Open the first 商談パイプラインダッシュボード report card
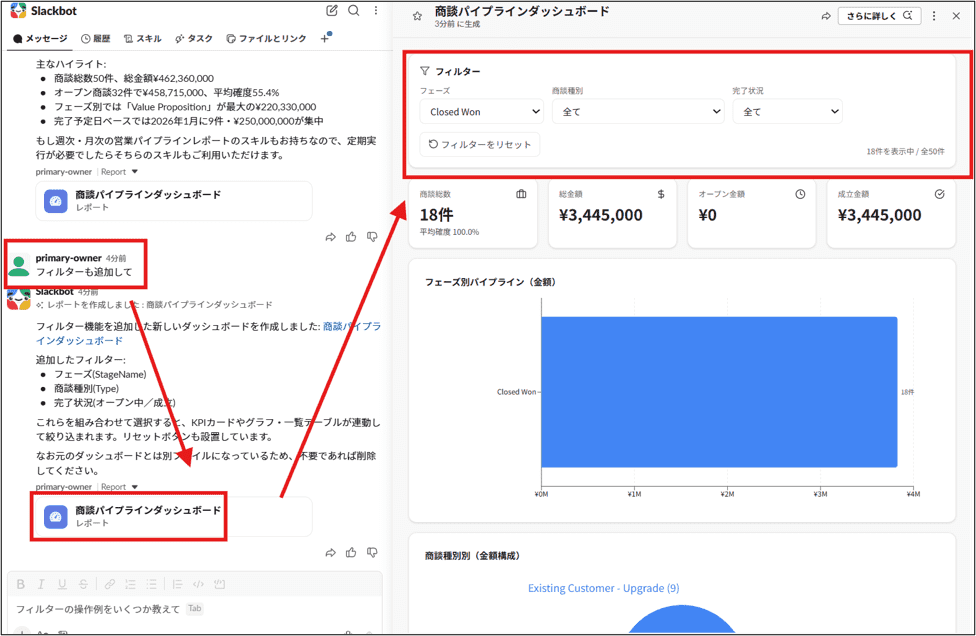976x636 pixels. (x=174, y=201)
